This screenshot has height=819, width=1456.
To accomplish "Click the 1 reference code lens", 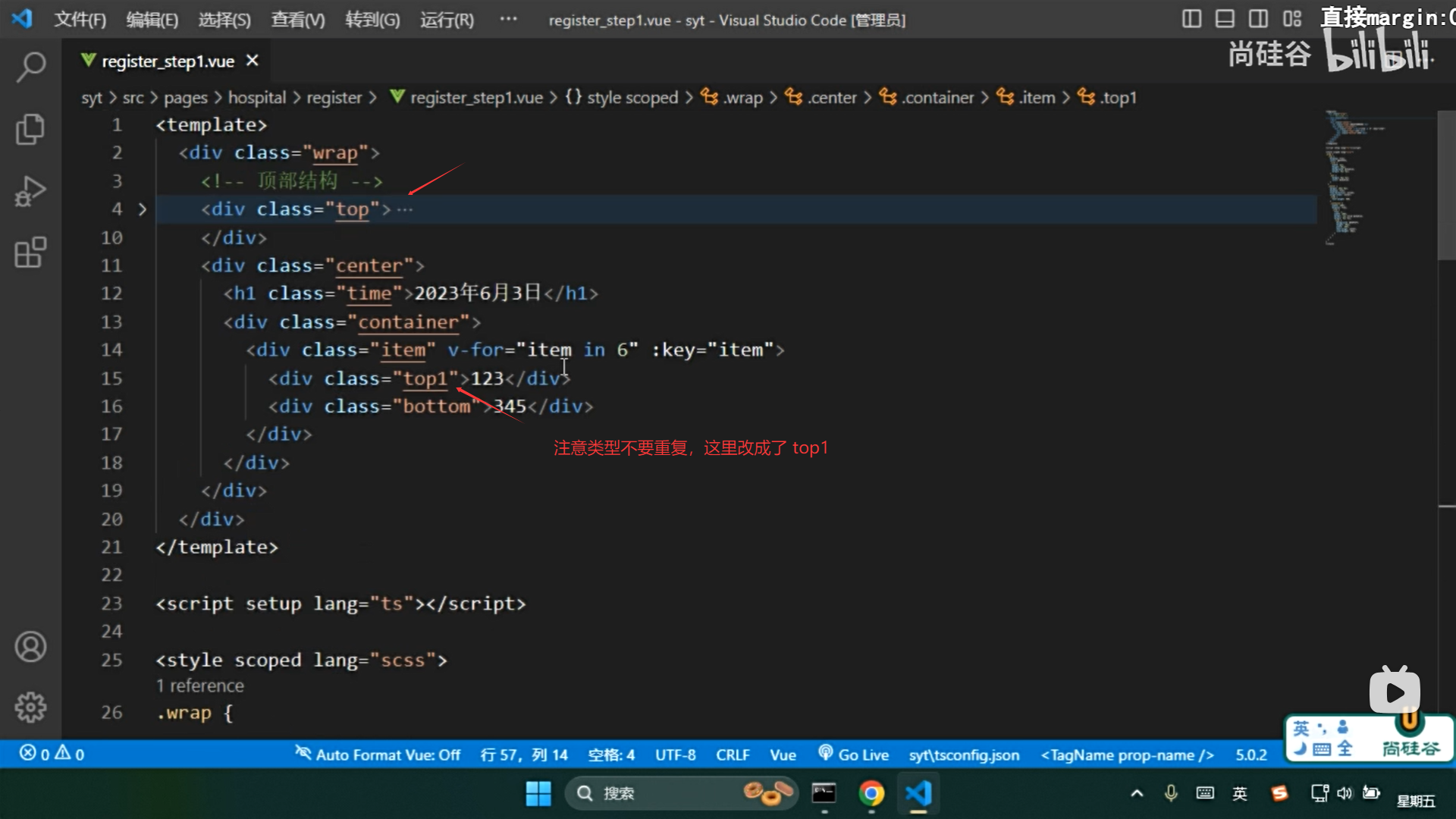I will click(200, 686).
